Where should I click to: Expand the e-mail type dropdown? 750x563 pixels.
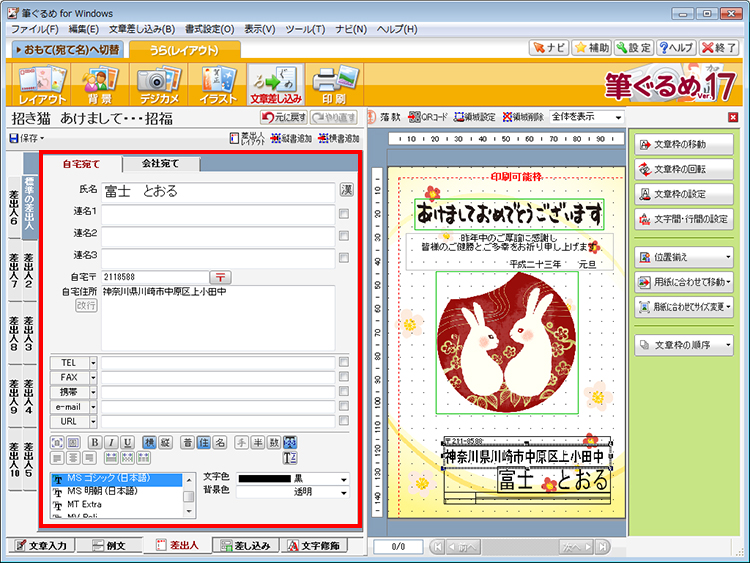point(93,407)
